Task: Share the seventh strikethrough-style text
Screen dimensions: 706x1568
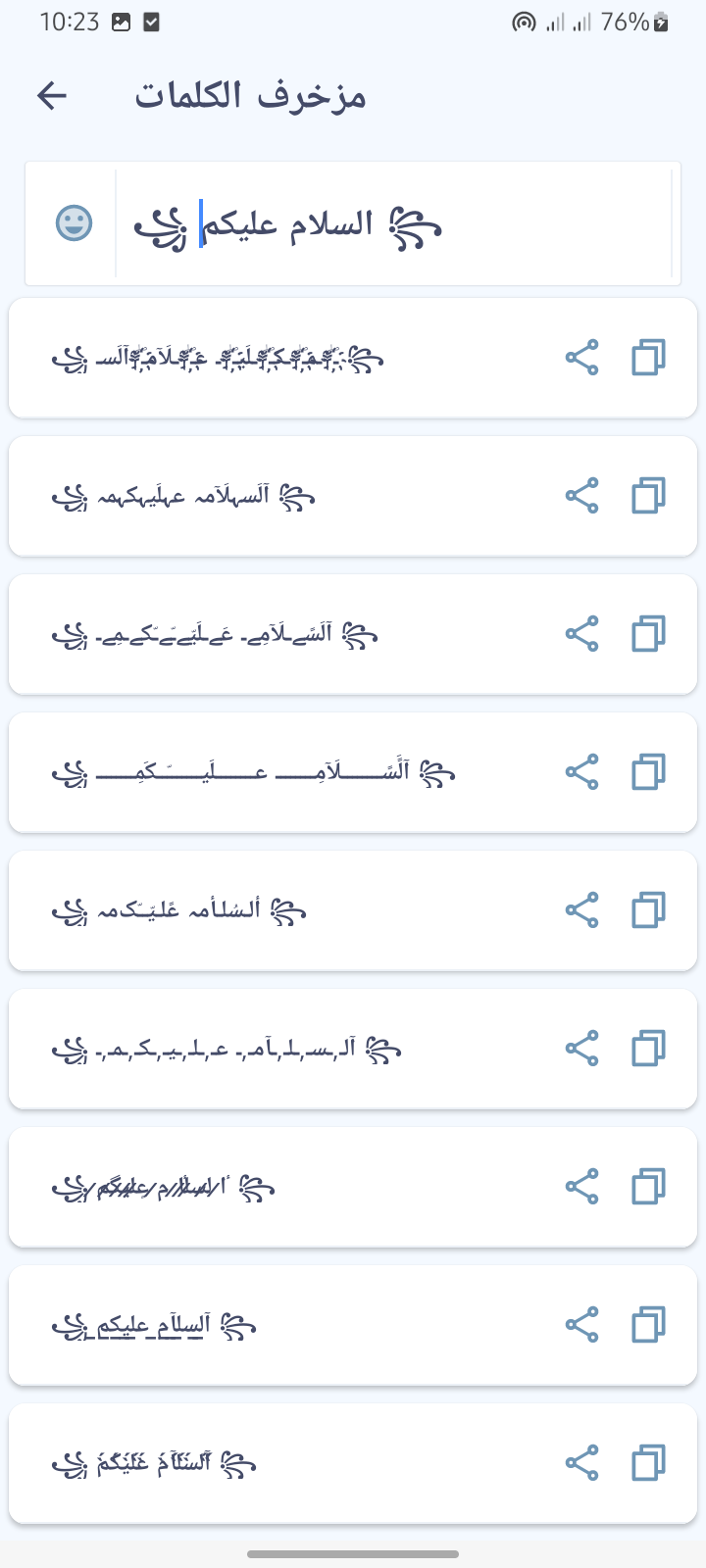Action: [582, 1187]
